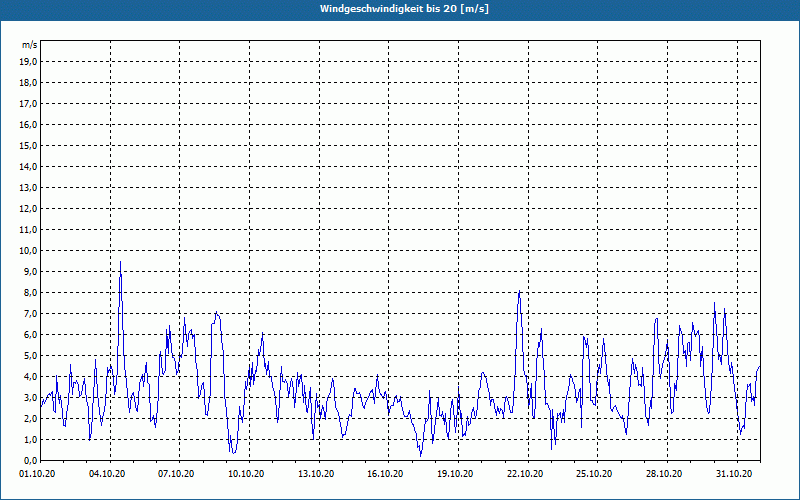Viewport: 800px width, 500px height.
Task: Click the y-axis label 12,0
Action: 29,209
